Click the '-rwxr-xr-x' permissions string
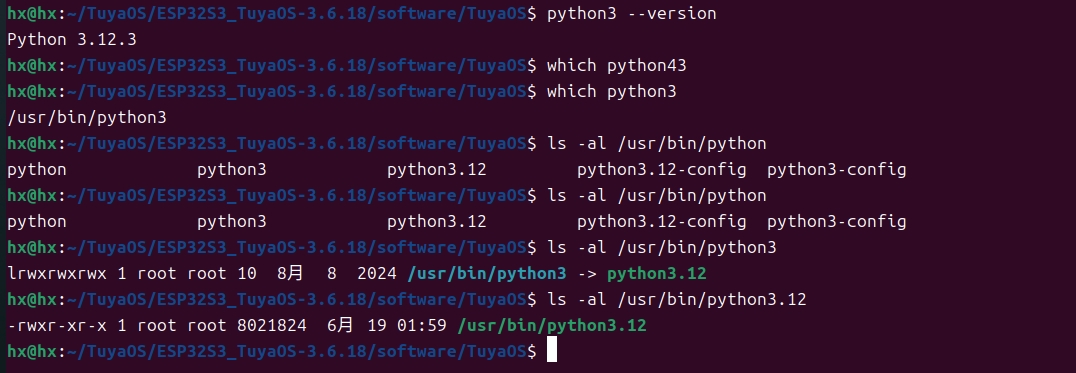Viewport: 1076px width, 373px height. pos(57,326)
